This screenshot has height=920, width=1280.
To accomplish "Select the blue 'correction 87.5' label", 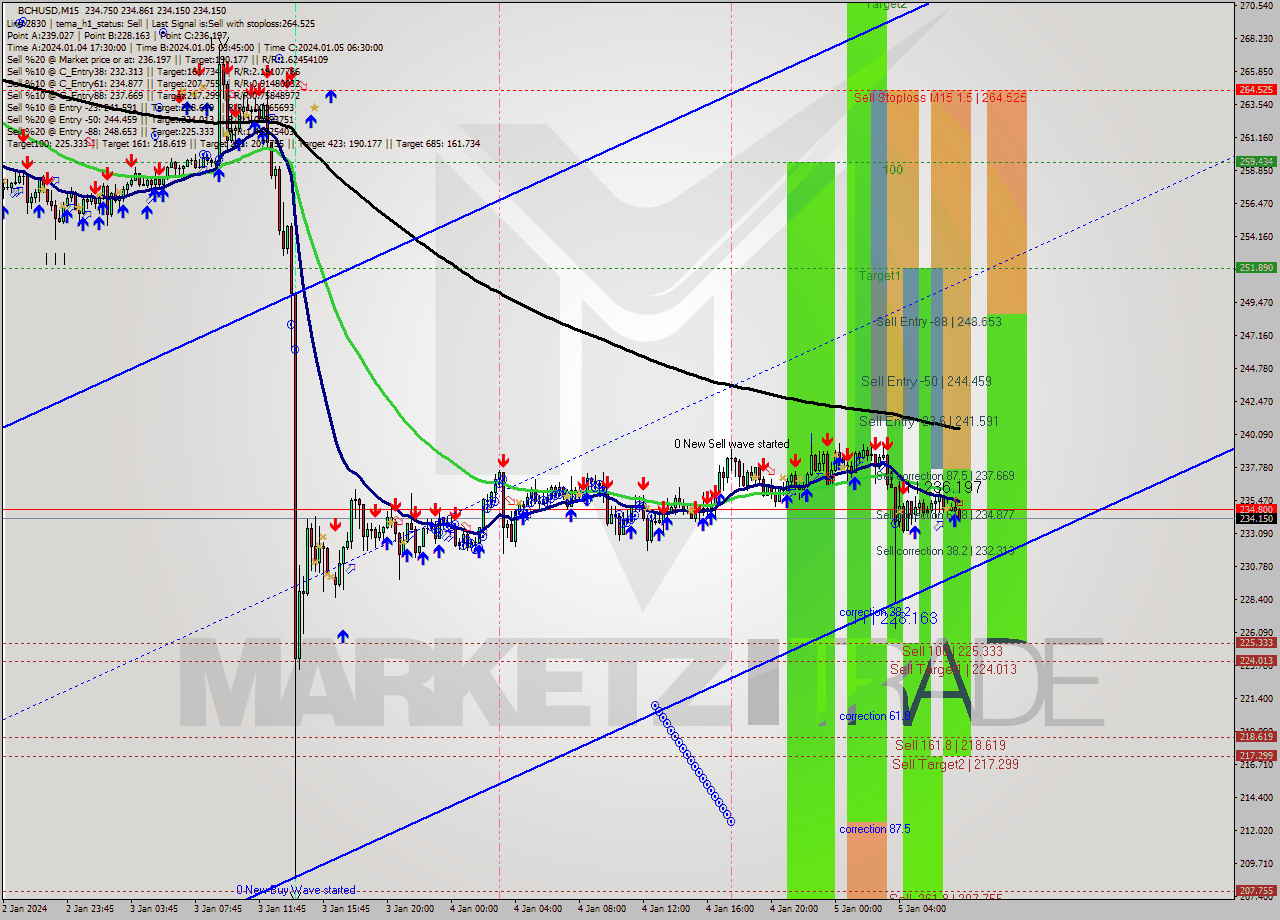I will pos(875,829).
